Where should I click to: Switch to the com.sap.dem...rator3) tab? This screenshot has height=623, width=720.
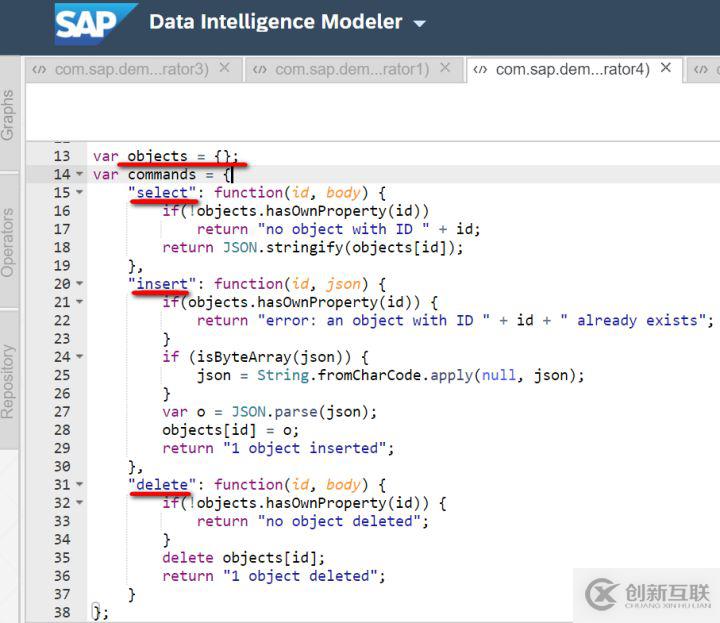point(130,69)
